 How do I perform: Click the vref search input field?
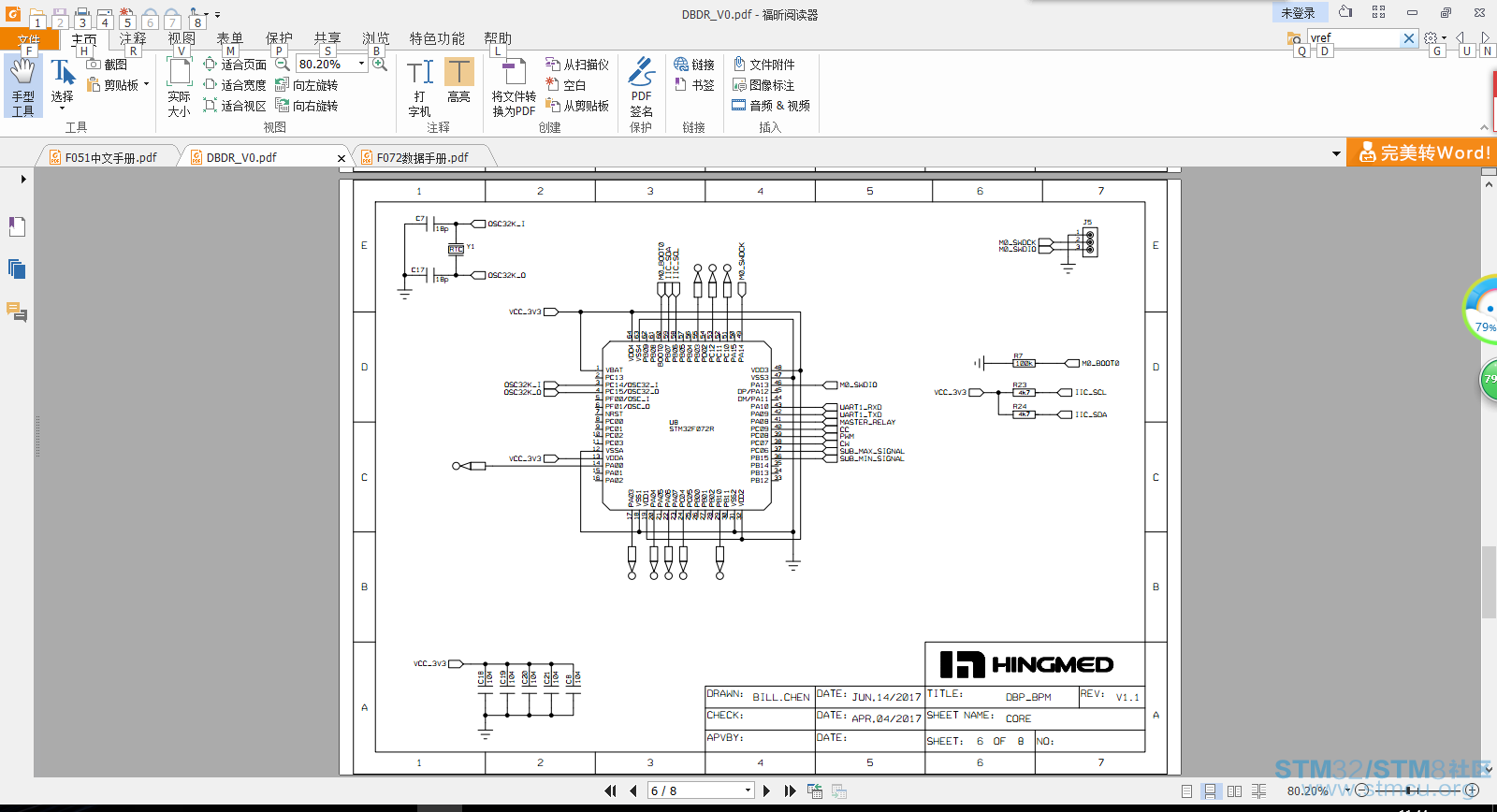pyautogui.click(x=1353, y=38)
